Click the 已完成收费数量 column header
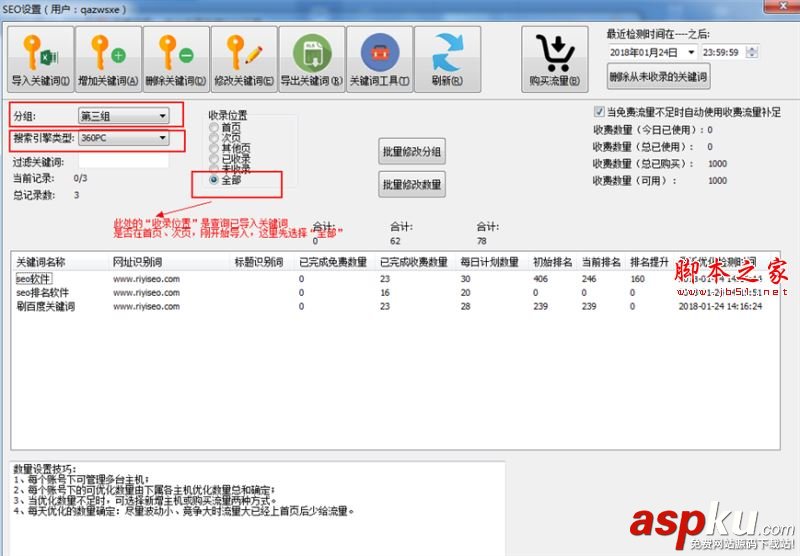Image resolution: width=800 pixels, height=556 pixels. pos(416,262)
